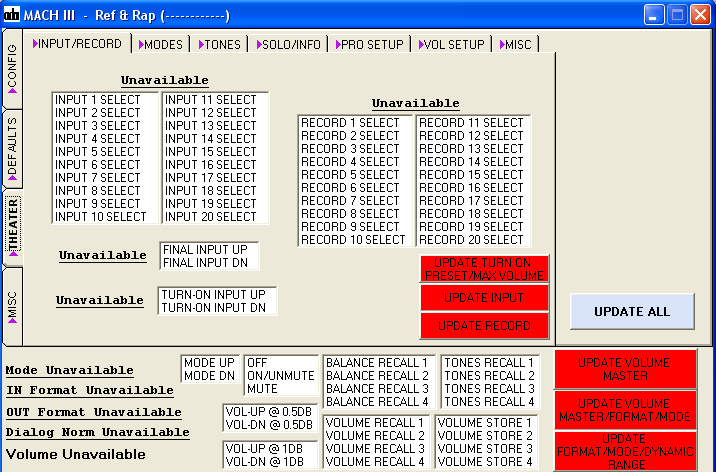
Task: Select TONES RECALL 2 entry
Action: pos(489,376)
